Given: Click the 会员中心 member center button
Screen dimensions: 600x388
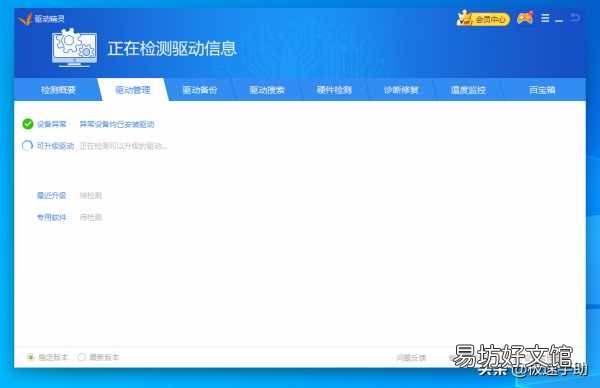Looking at the screenshot, I should pos(483,18).
